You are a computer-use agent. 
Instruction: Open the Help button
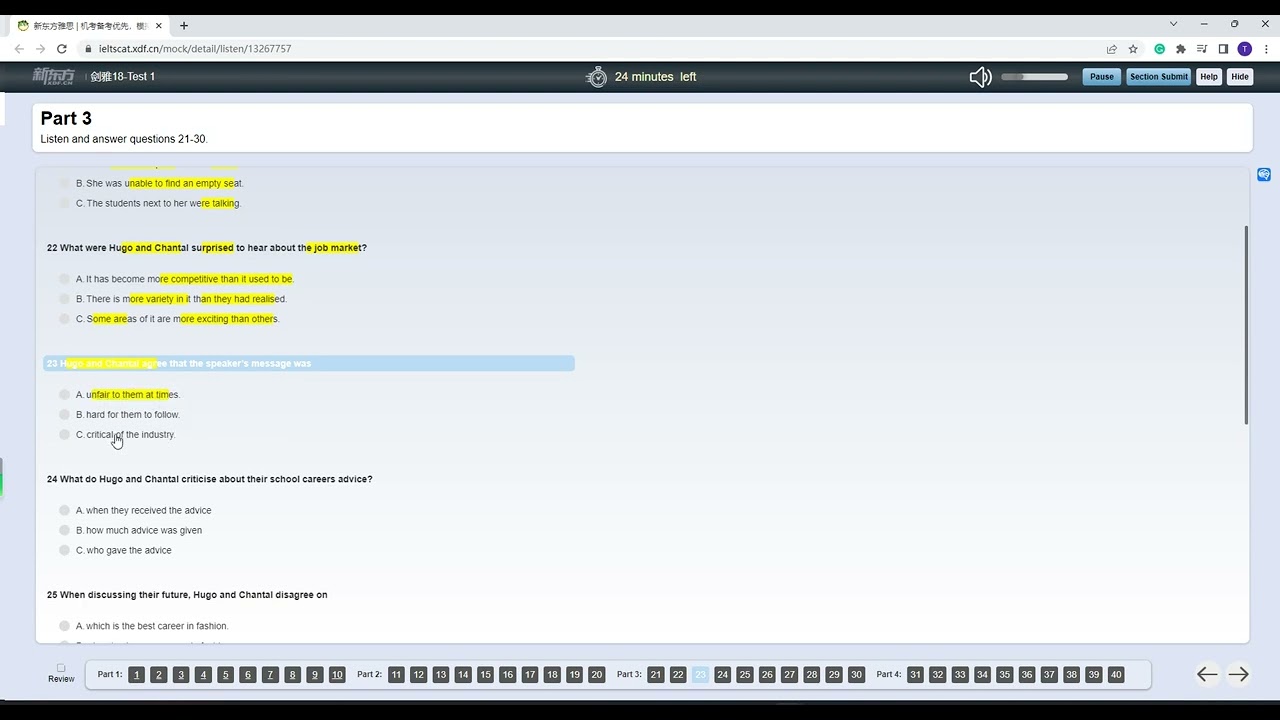pos(1209,77)
